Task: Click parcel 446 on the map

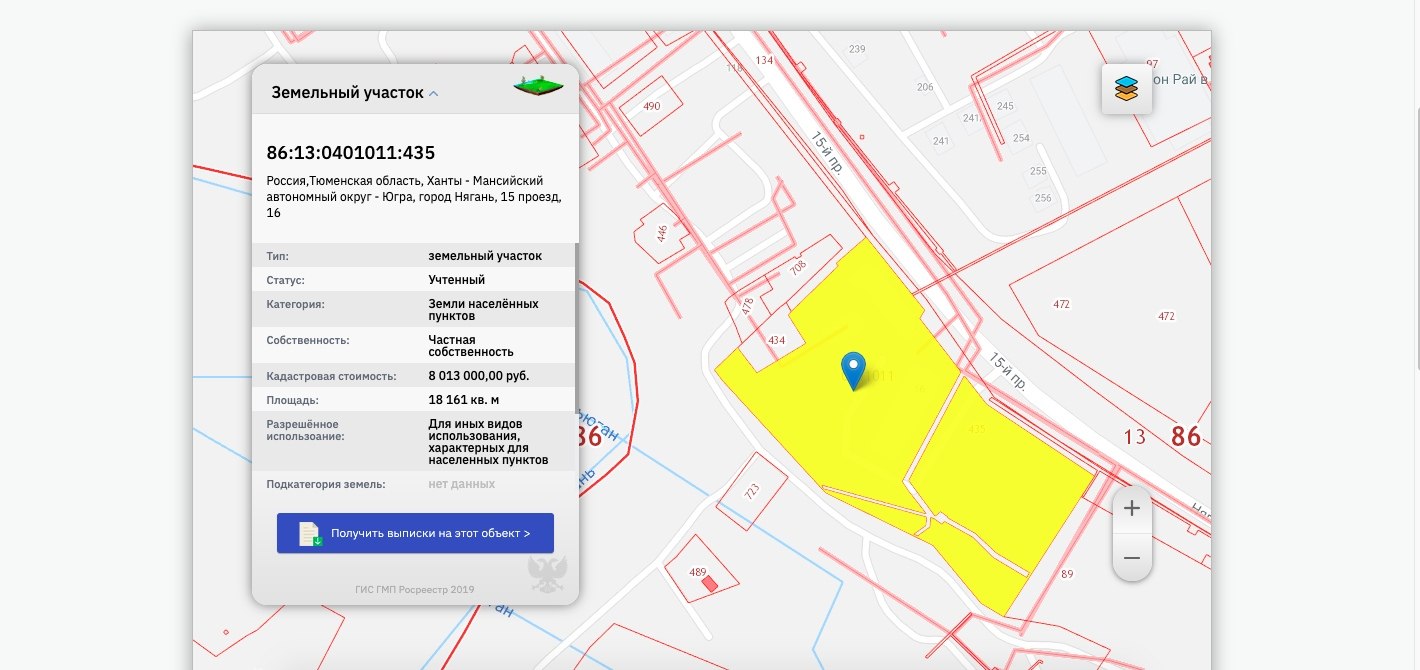Action: click(661, 233)
